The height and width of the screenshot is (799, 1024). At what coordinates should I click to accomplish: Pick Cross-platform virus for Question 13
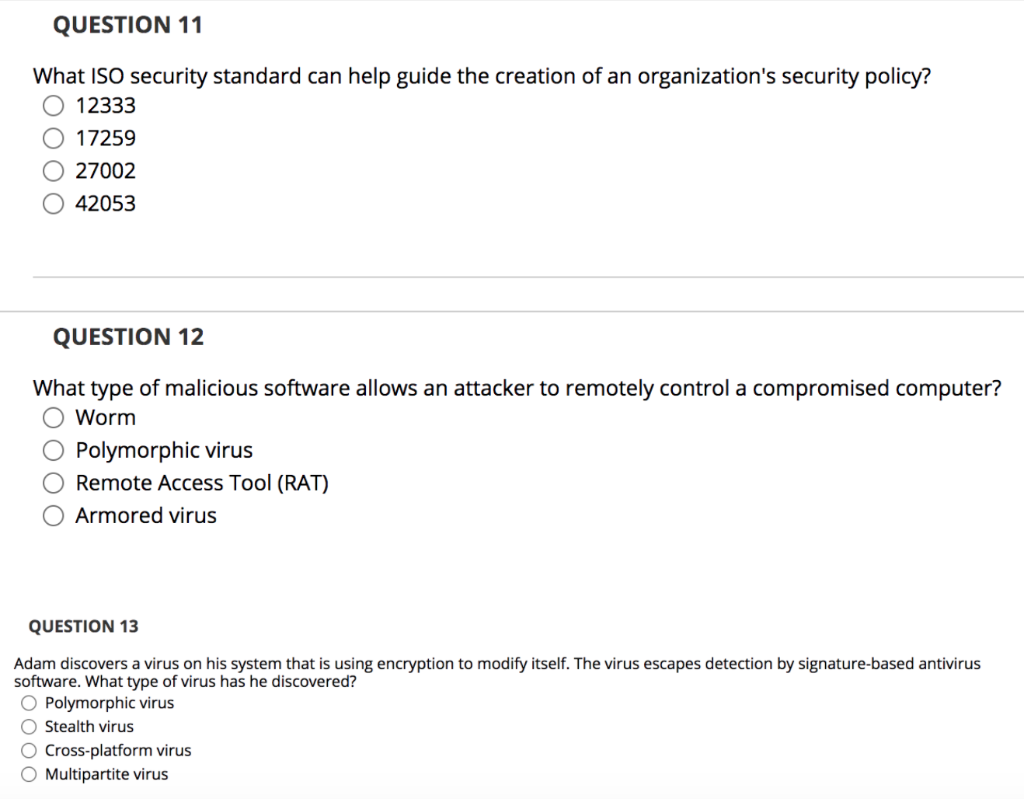(x=29, y=751)
